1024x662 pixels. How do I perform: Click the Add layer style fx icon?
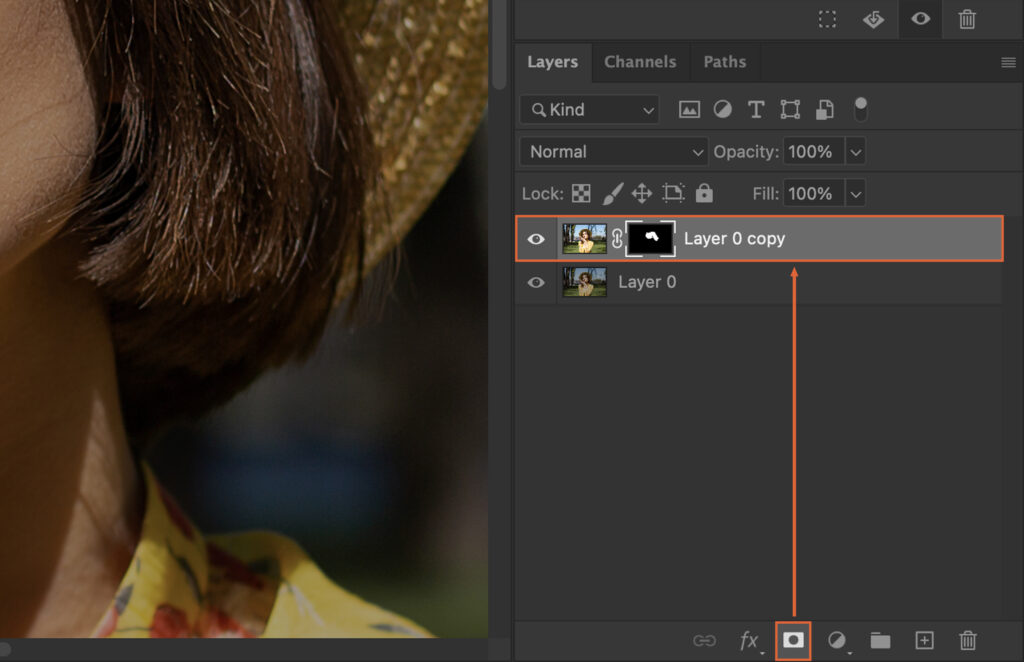tap(750, 641)
